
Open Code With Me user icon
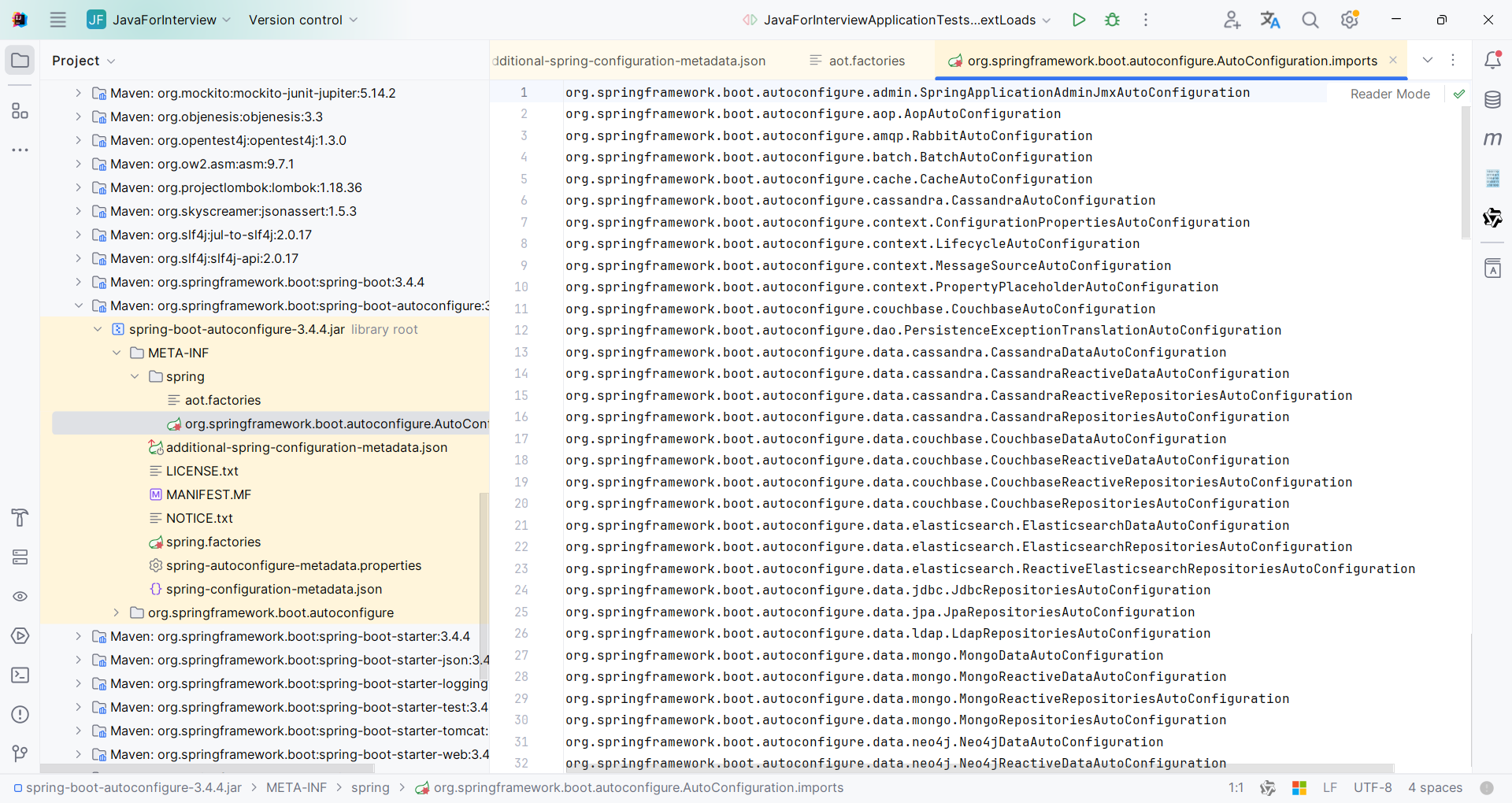click(1232, 20)
